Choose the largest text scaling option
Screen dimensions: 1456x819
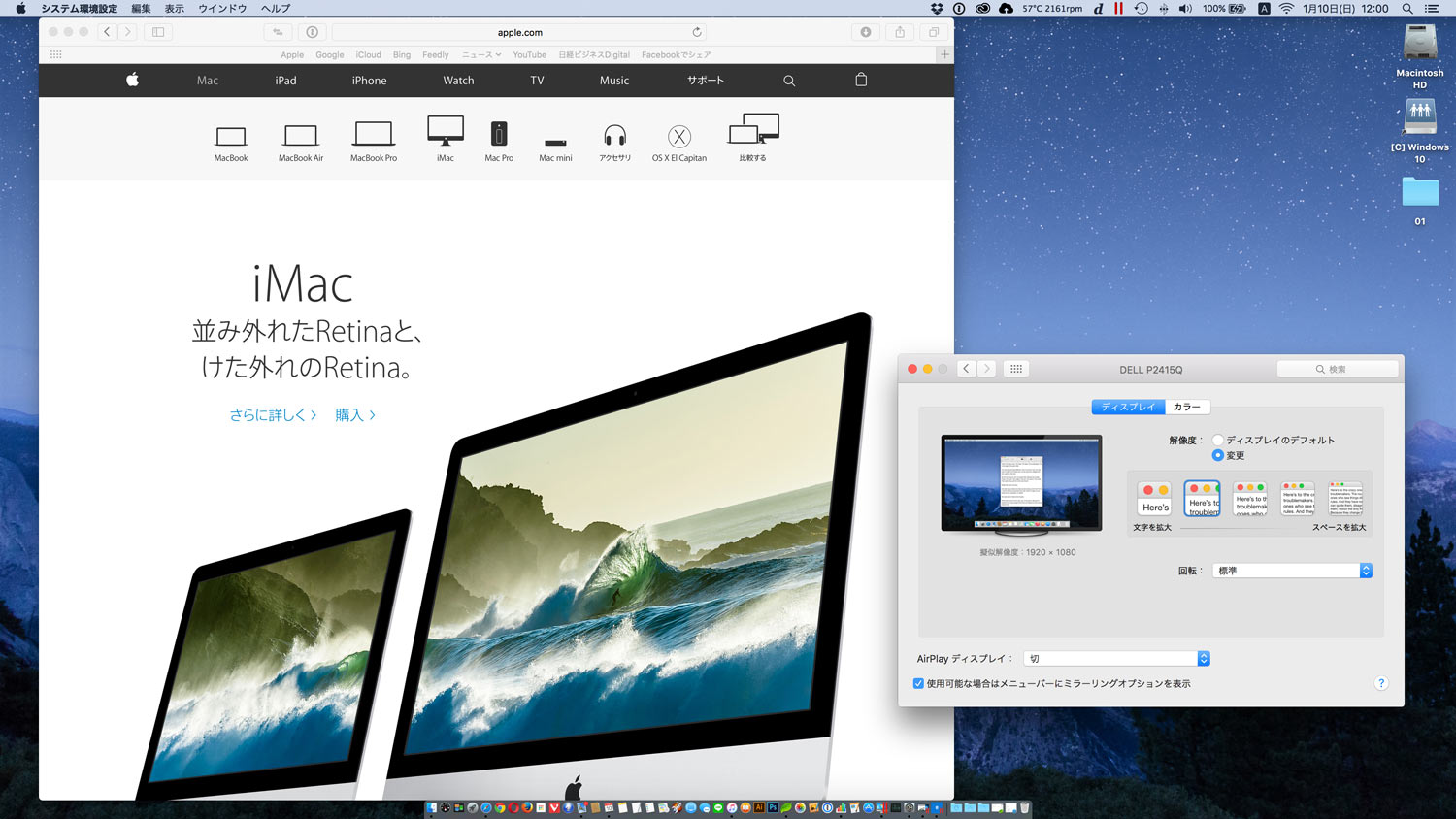1155,499
